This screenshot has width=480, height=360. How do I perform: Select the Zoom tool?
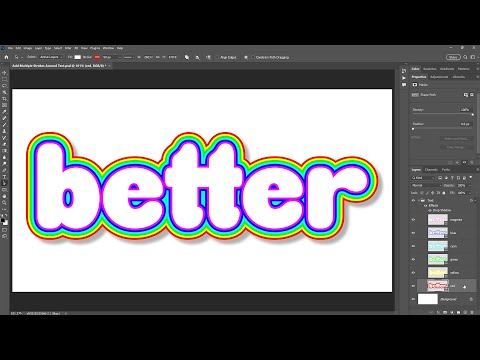(4, 203)
